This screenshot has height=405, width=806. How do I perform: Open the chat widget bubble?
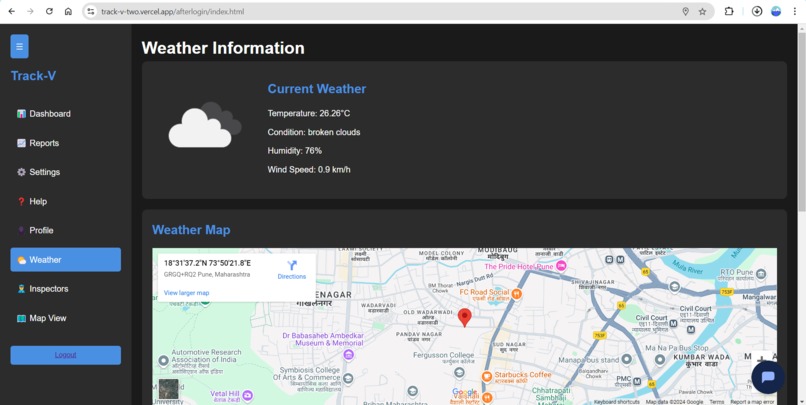[x=768, y=378]
